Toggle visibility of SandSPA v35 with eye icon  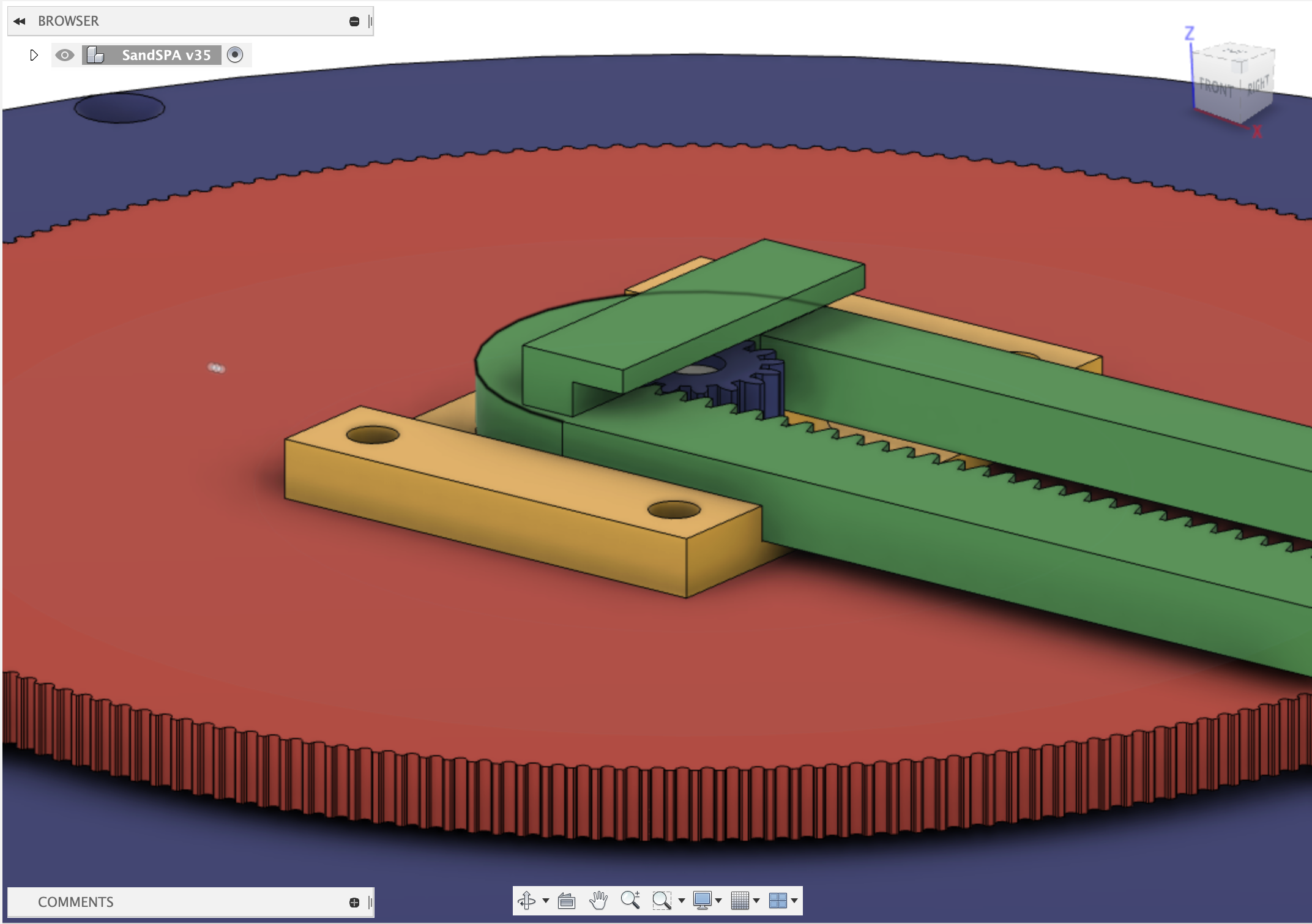65,55
